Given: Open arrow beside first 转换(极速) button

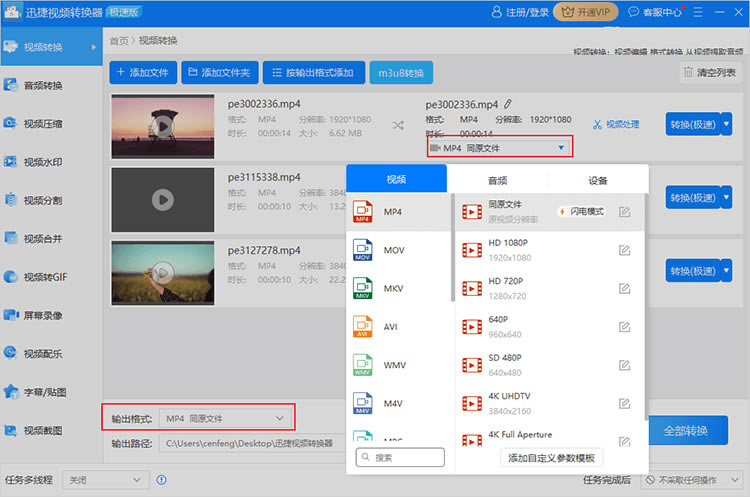Looking at the screenshot, I should pyautogui.click(x=727, y=124).
